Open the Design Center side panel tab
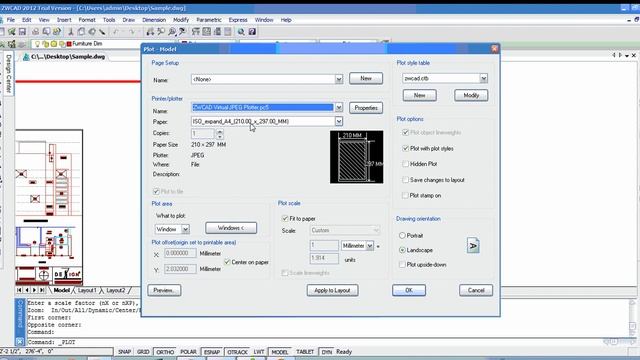Image resolution: width=640 pixels, height=360 pixels. (x=9, y=73)
